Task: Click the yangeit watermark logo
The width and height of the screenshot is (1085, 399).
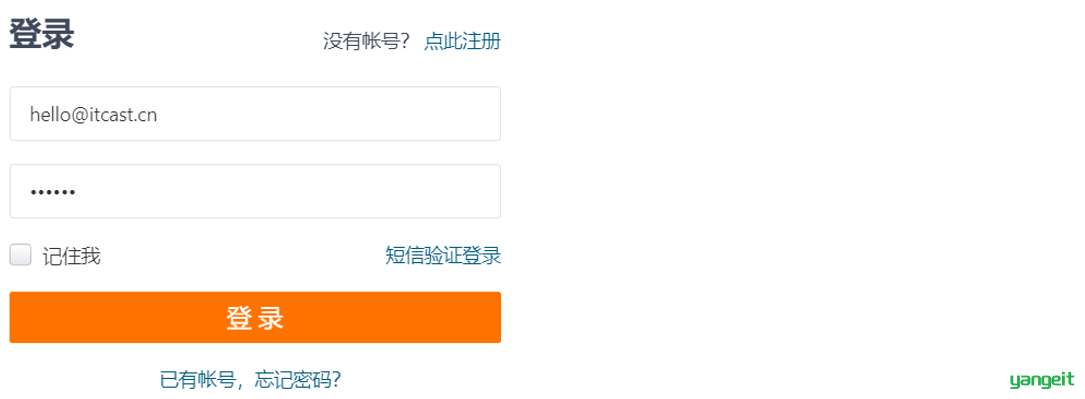Action: pyautogui.click(x=1041, y=380)
